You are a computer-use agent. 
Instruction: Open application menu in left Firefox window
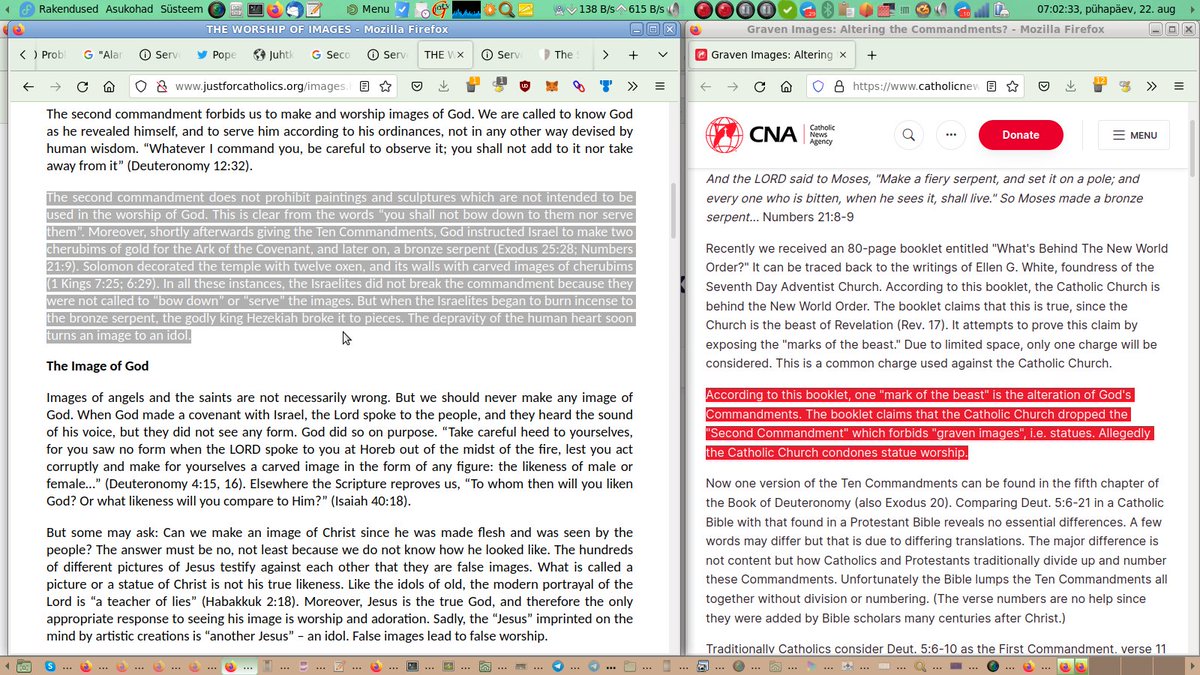point(660,86)
